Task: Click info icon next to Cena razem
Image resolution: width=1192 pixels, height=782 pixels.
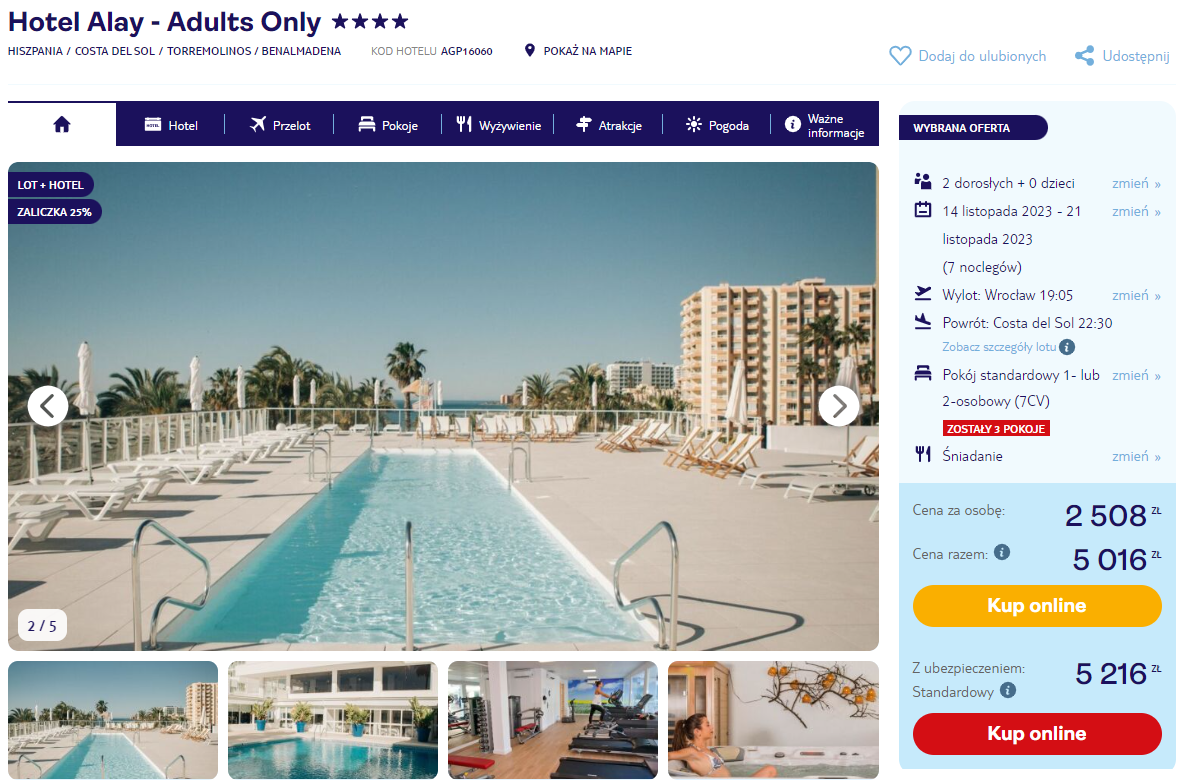Action: click(1002, 552)
